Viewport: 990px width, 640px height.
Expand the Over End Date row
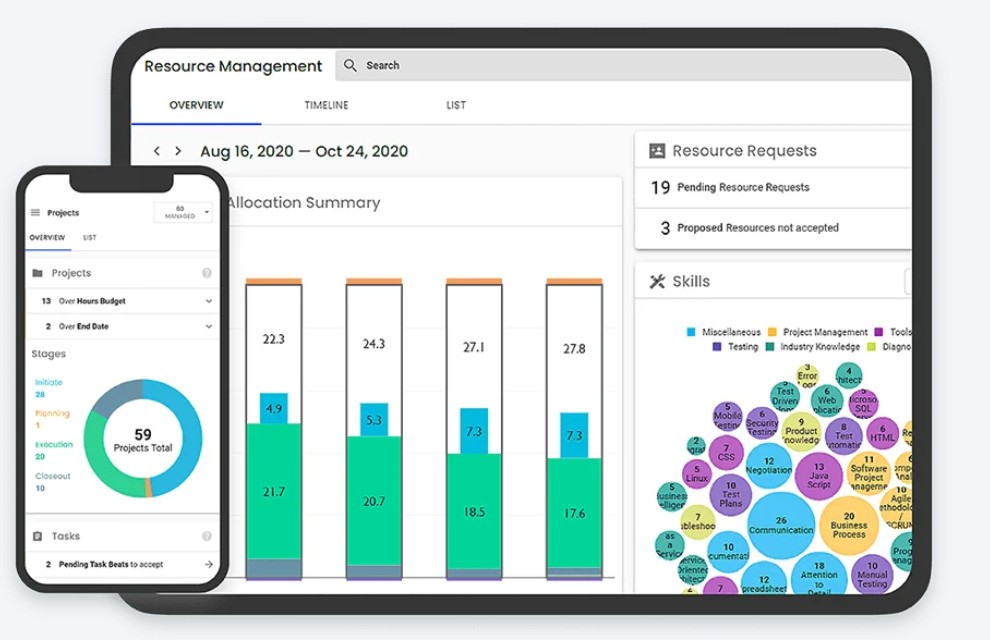click(207, 326)
